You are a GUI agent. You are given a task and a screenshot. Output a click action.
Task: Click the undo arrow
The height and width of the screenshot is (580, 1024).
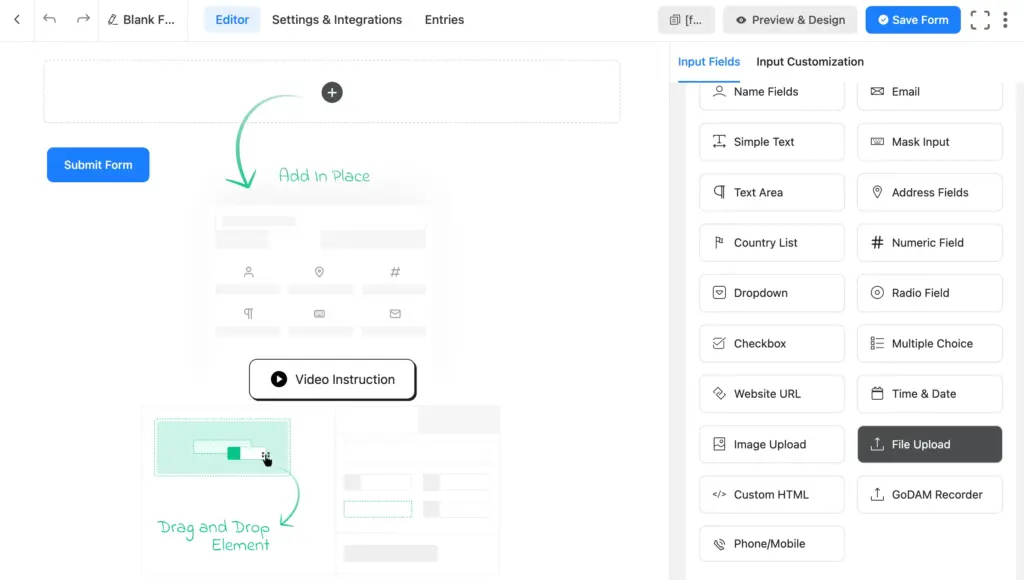(x=50, y=19)
